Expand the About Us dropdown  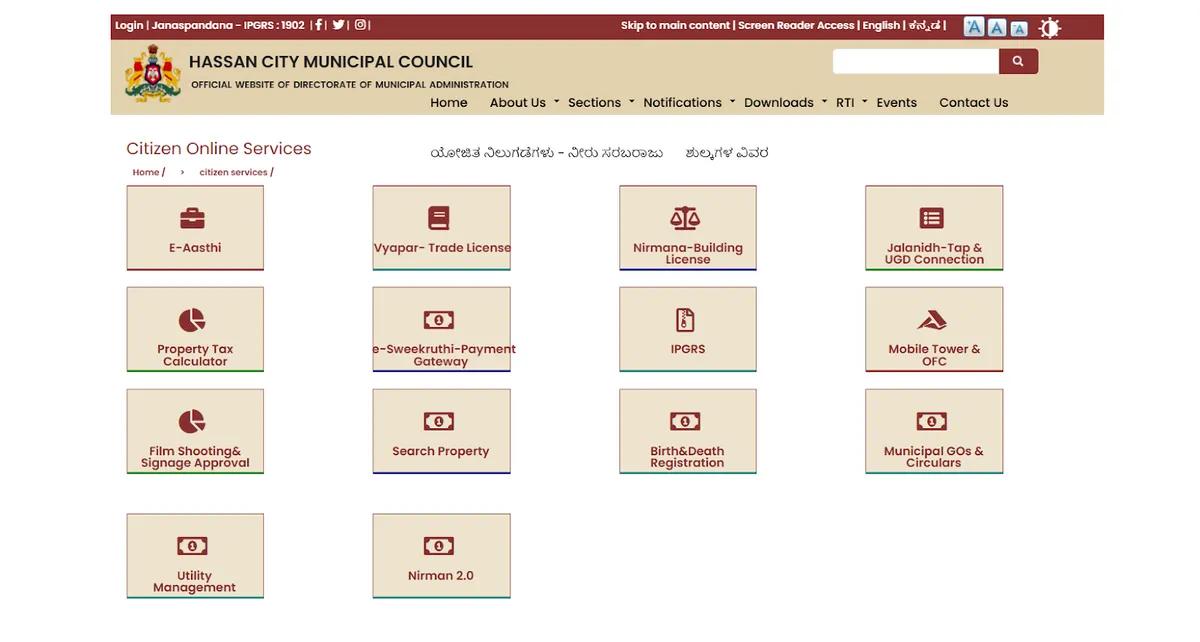pos(518,102)
